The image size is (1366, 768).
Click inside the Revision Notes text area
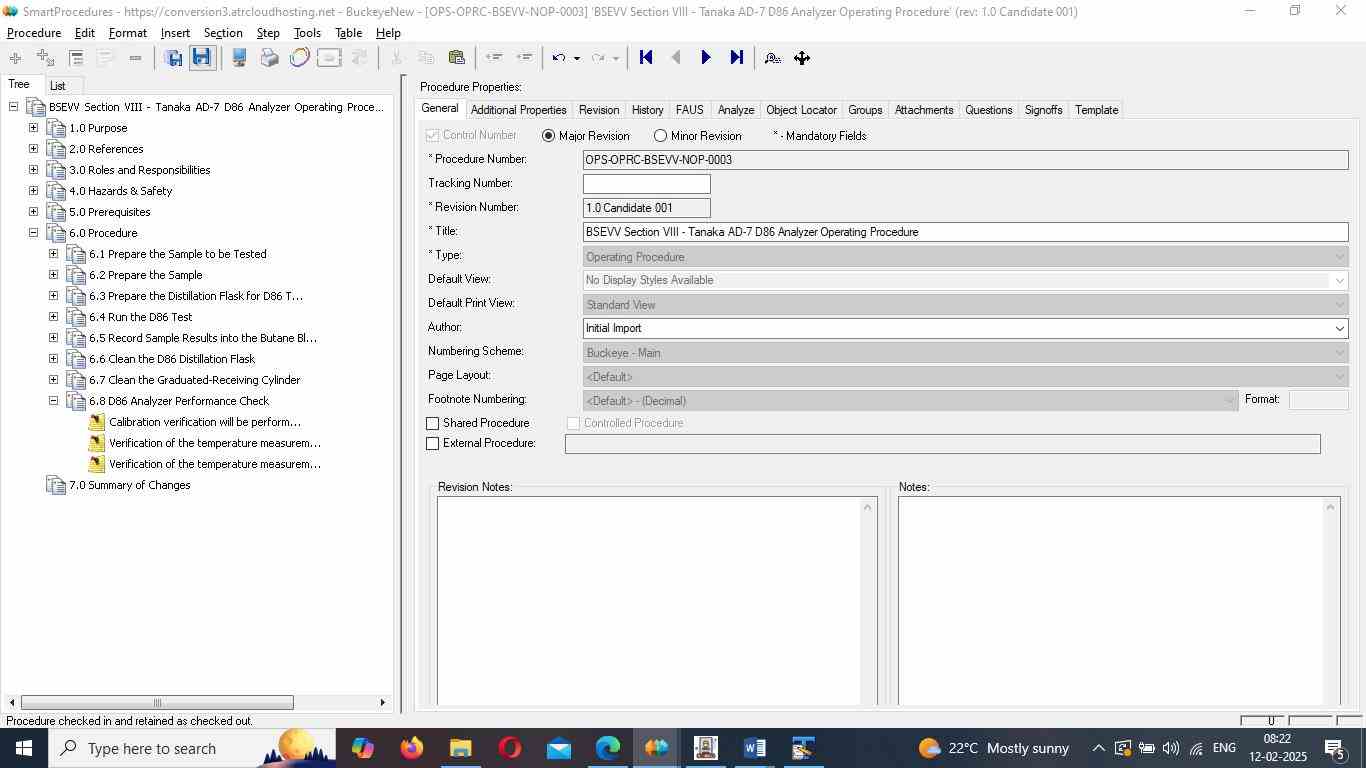pos(648,600)
